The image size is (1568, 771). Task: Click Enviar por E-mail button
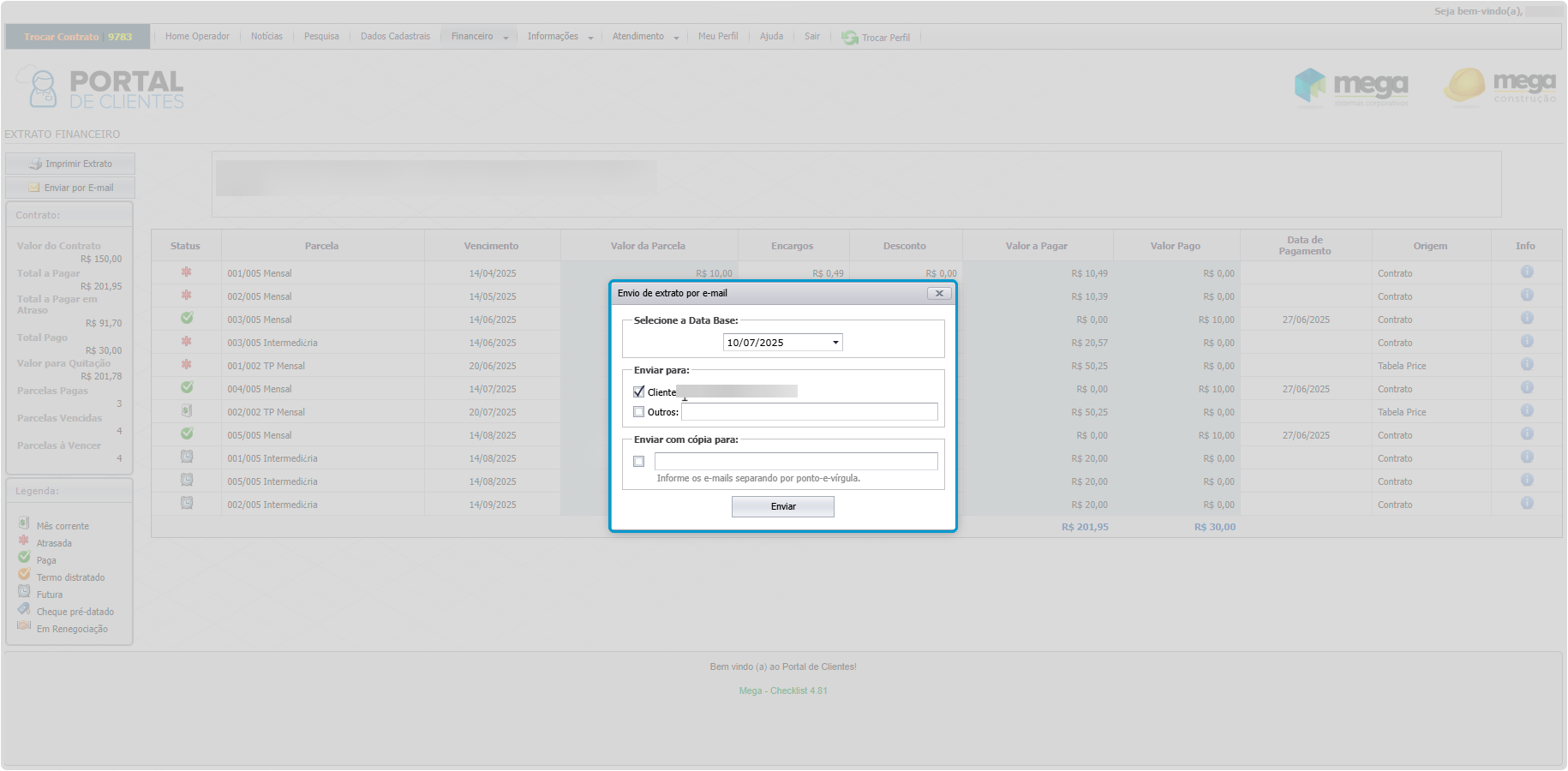click(70, 188)
